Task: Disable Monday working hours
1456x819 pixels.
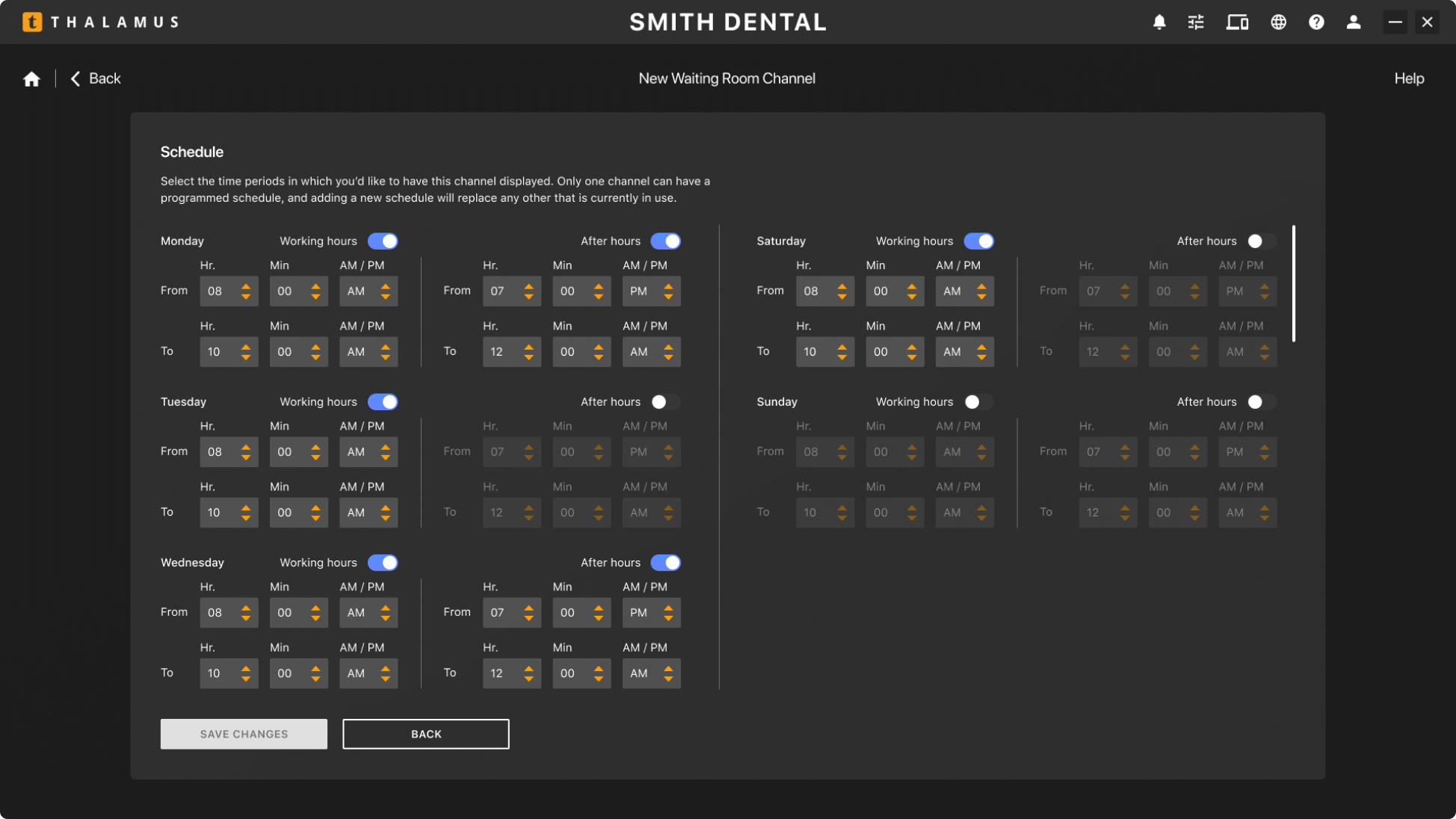Action: click(x=383, y=241)
